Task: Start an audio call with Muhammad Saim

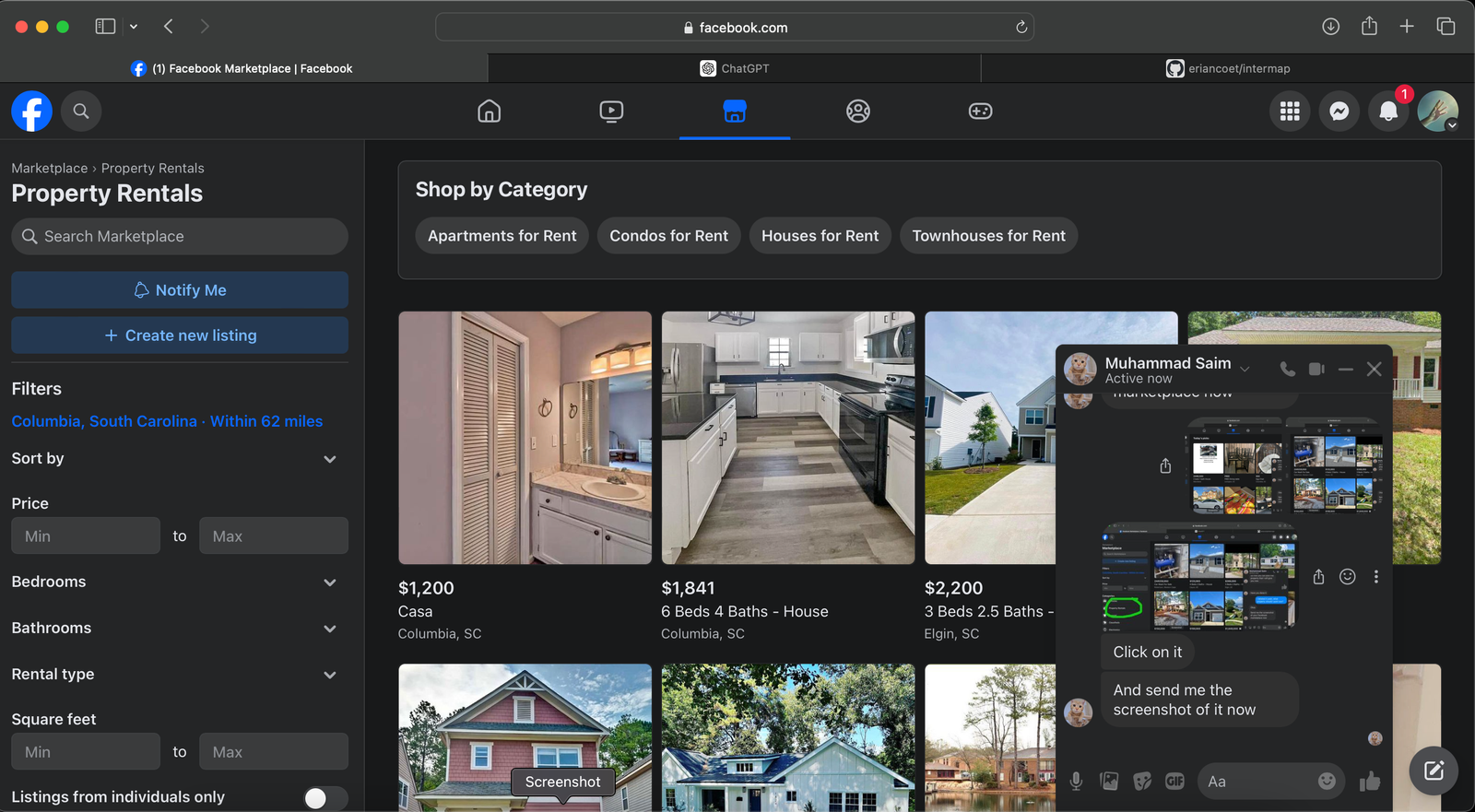Action: (x=1288, y=369)
